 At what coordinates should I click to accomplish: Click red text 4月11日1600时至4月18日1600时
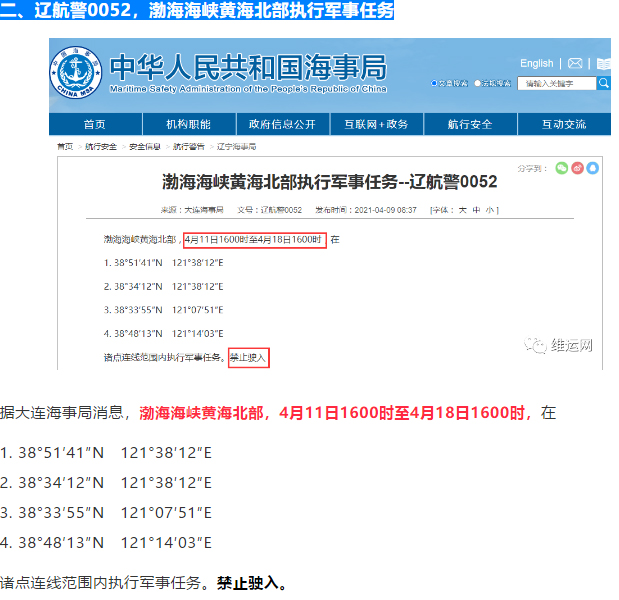click(x=402, y=413)
